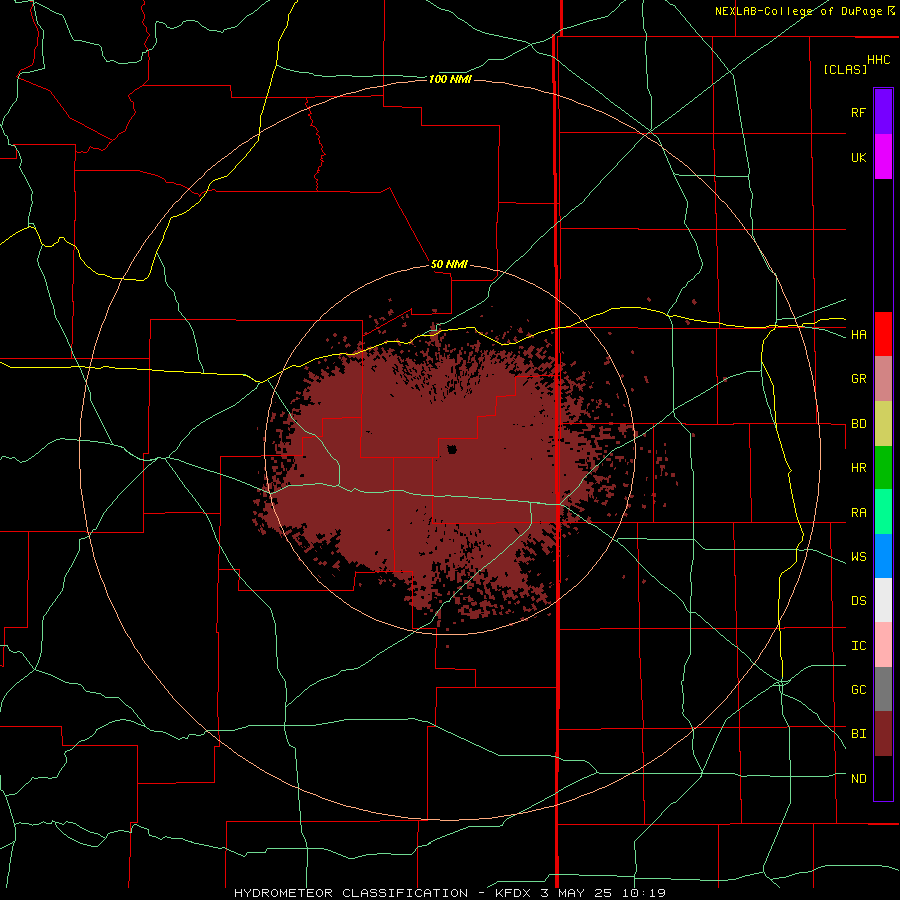Click the HR green legend swatch
The width and height of the screenshot is (900, 900).
pos(883,468)
